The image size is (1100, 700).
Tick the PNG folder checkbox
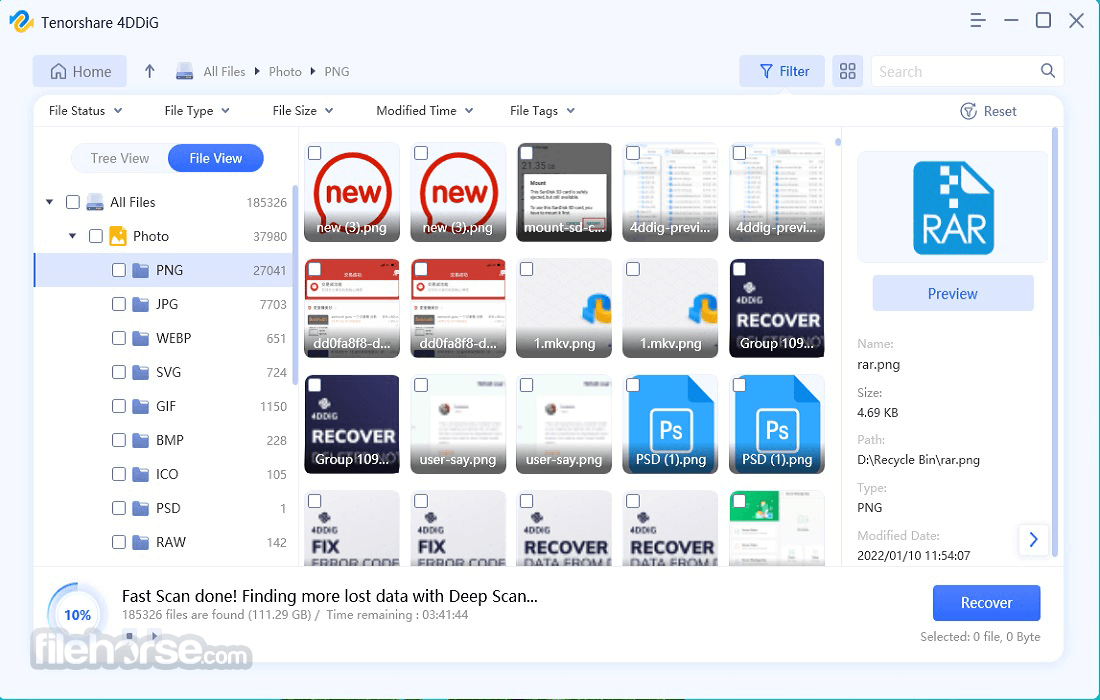click(119, 270)
